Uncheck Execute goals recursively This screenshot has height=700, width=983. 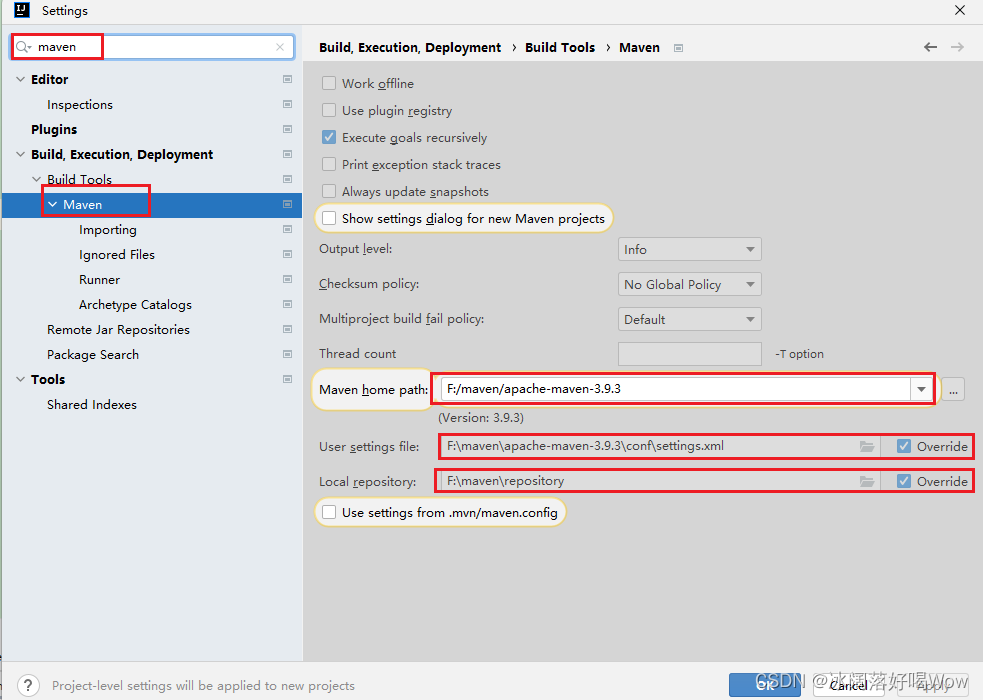[329, 137]
